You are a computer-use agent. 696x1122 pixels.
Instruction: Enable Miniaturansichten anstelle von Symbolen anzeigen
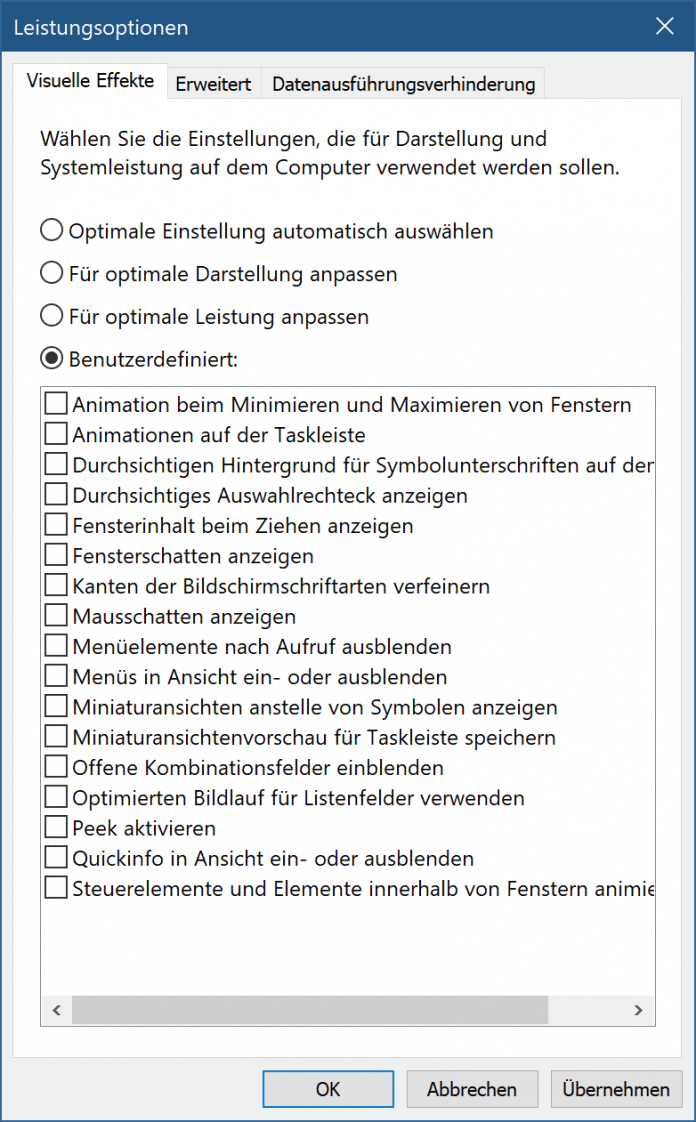pyautogui.click(x=57, y=707)
